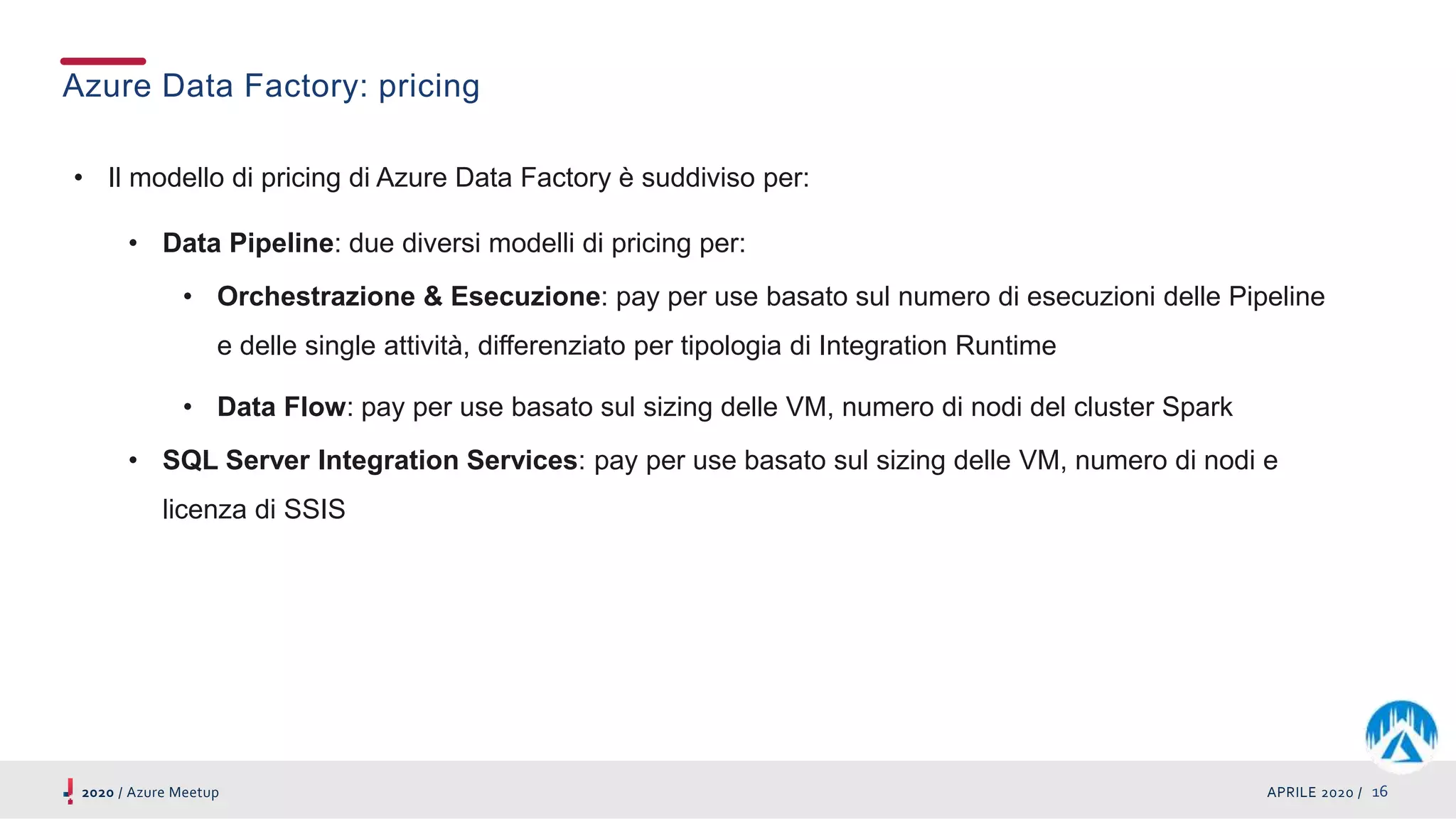Click the APRILE 2020 footer date

click(x=1310, y=793)
